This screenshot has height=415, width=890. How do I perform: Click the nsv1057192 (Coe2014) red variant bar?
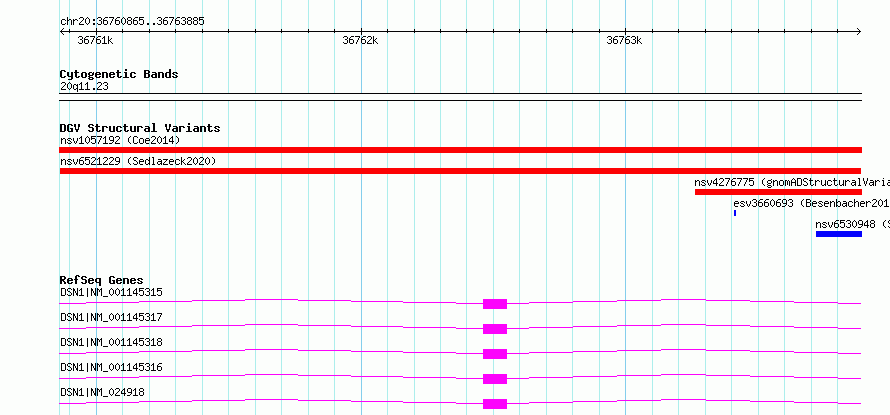pyautogui.click(x=460, y=150)
